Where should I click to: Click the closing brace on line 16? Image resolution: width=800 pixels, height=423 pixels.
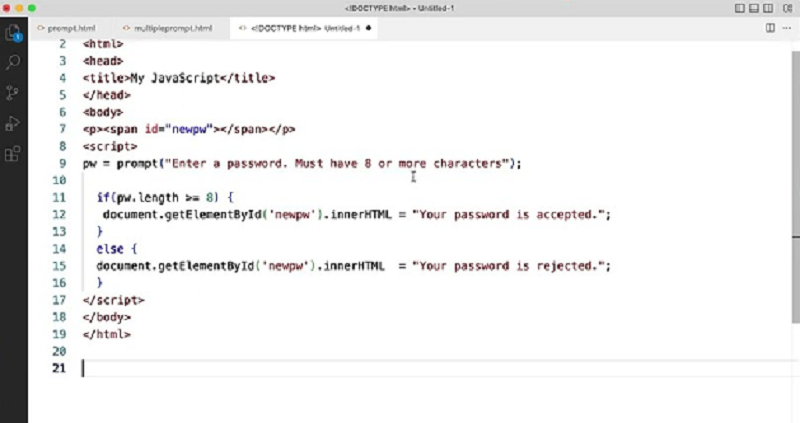pos(99,283)
